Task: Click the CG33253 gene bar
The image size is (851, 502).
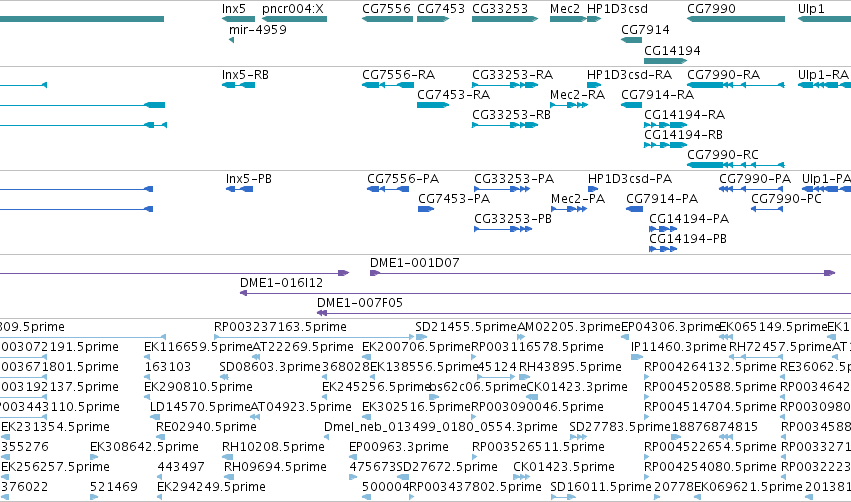Action: [x=505, y=19]
